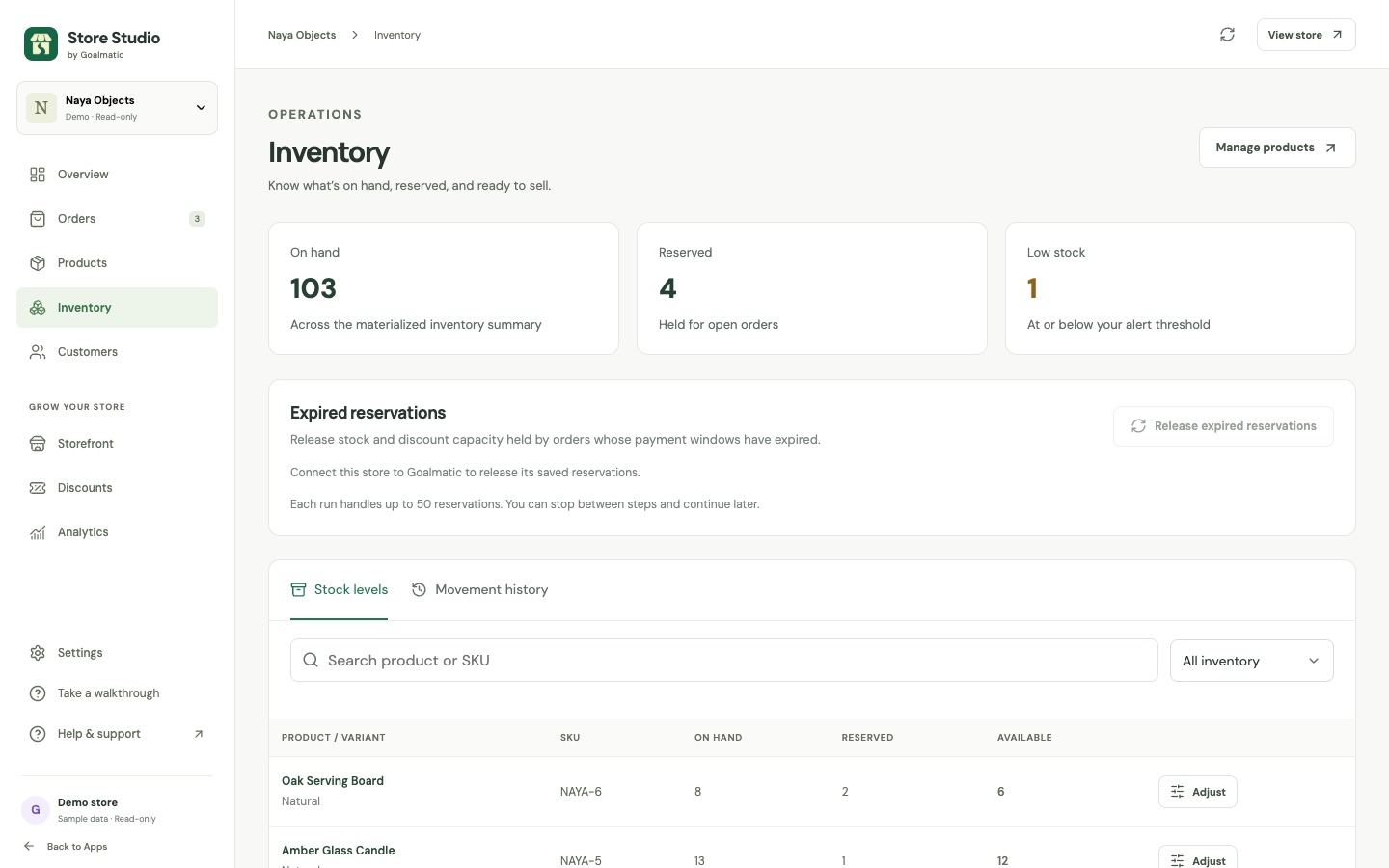Select Inventory in the sidebar

[x=117, y=308]
